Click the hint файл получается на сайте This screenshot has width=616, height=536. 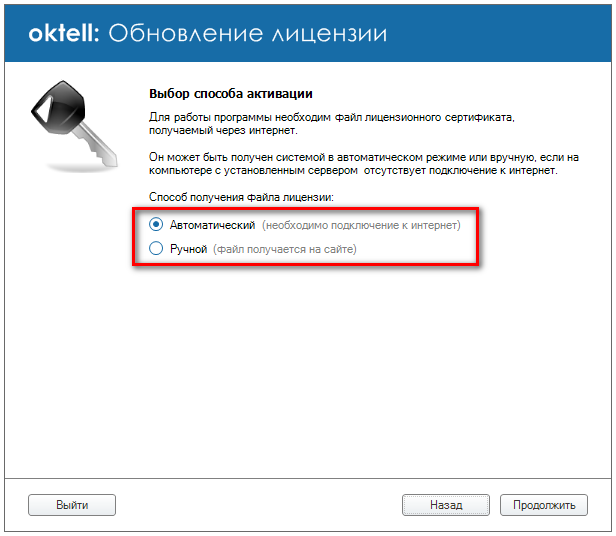click(x=284, y=249)
